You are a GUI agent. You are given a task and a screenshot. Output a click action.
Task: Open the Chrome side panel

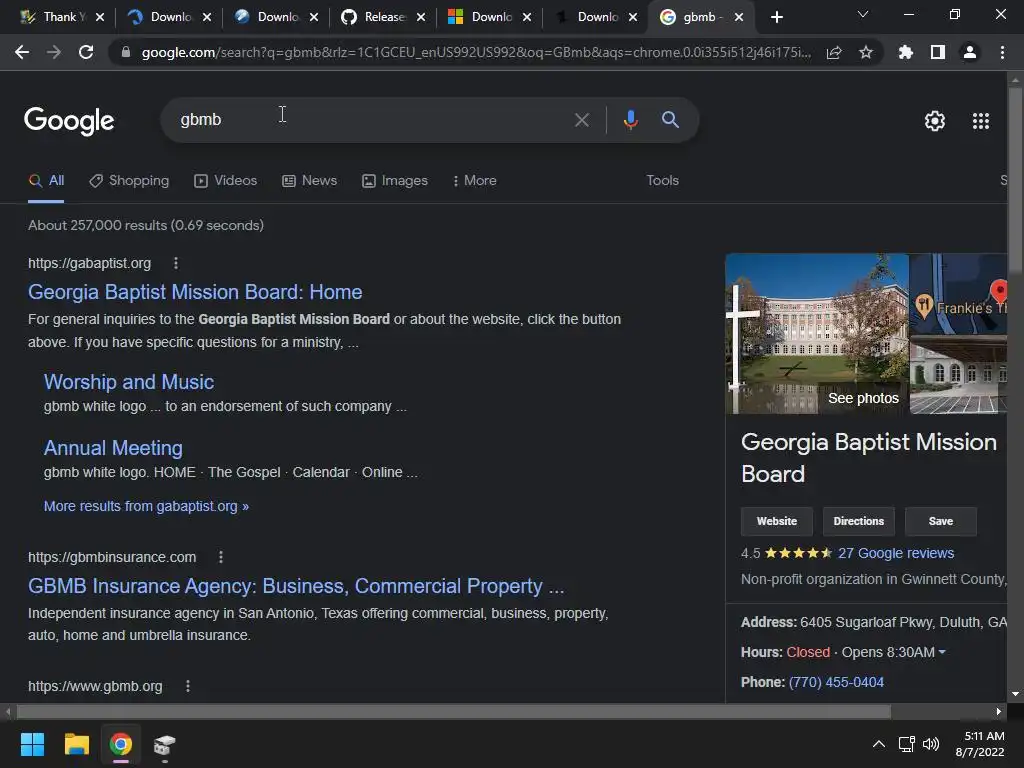[x=938, y=52]
